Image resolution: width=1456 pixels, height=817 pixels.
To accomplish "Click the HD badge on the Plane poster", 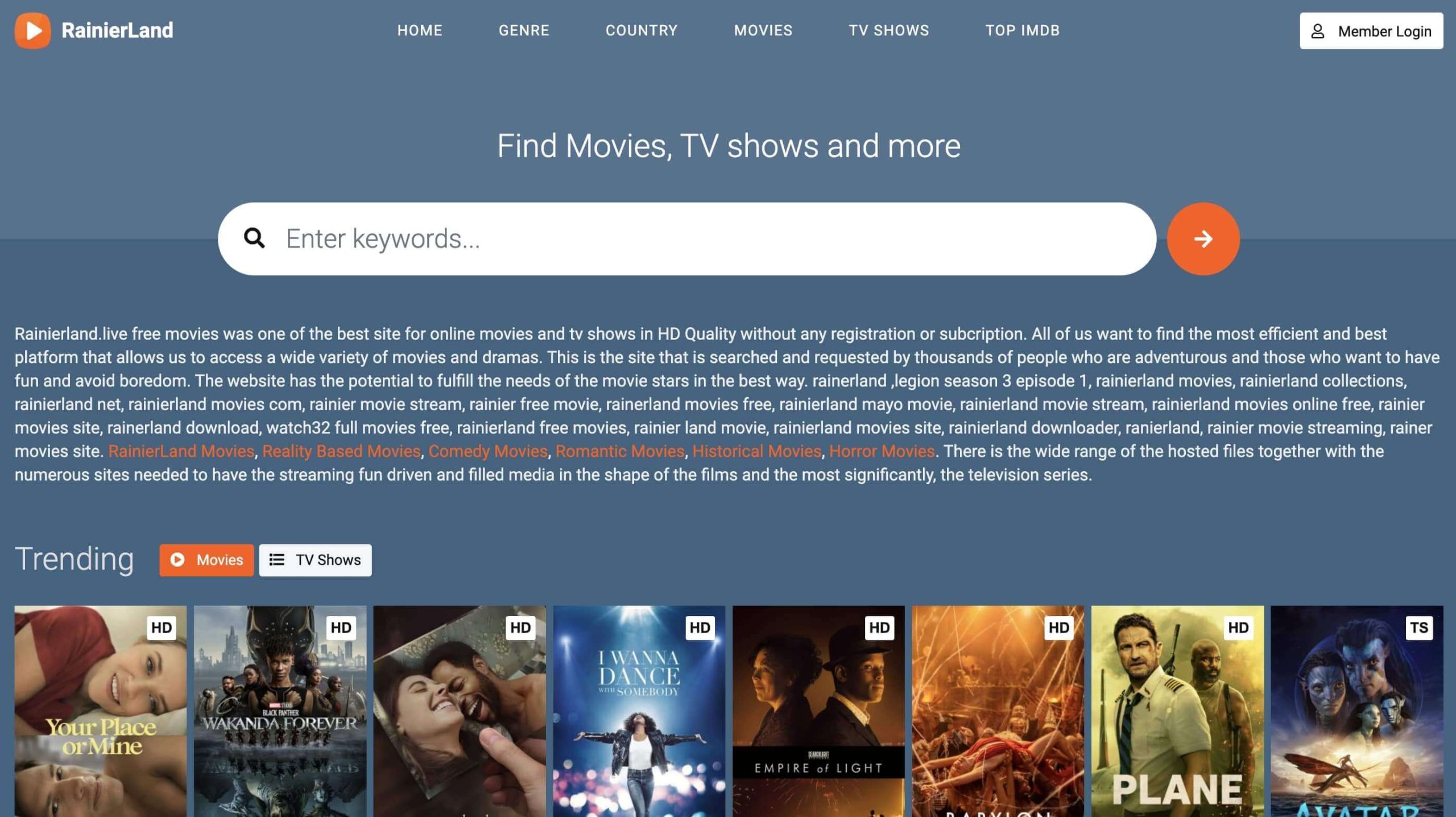I will coord(1238,628).
